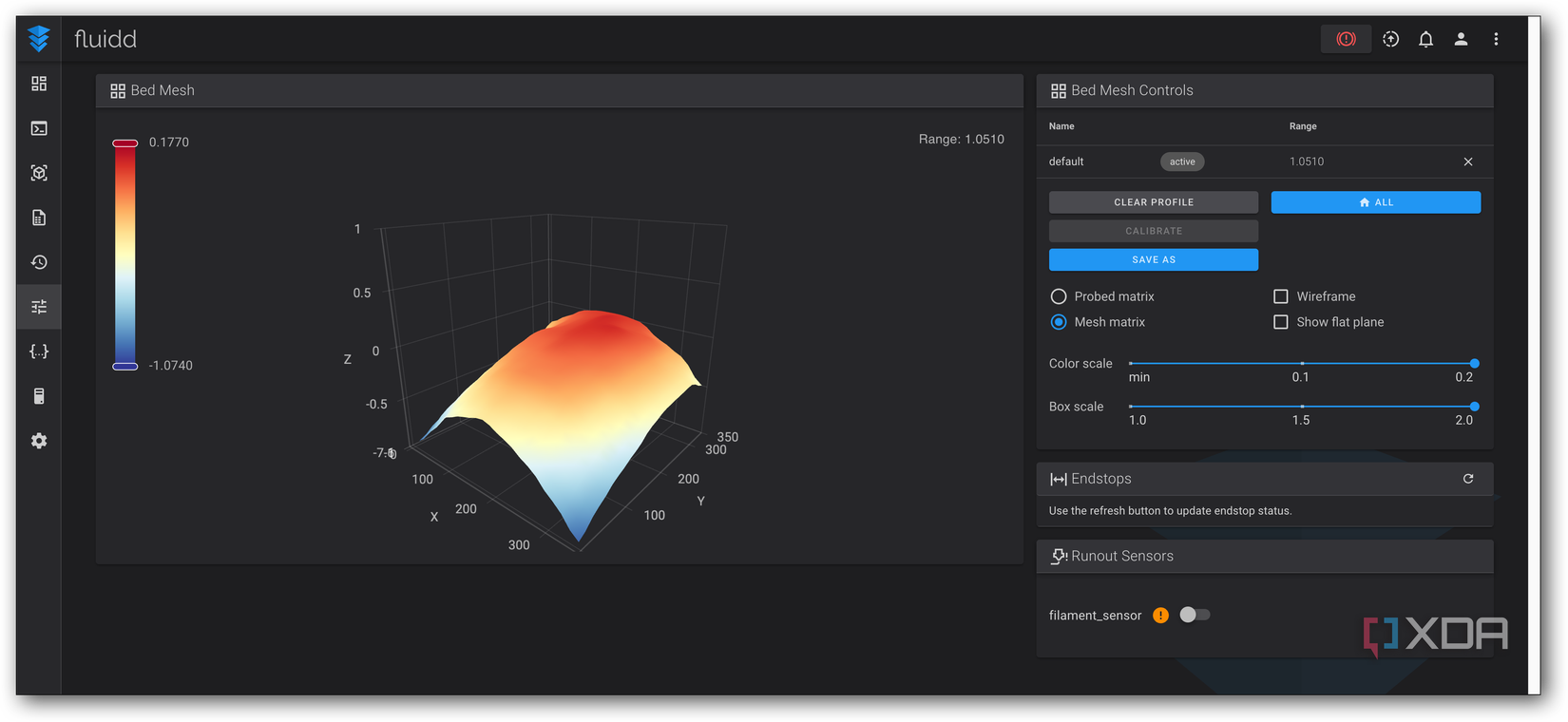Open the History clock icon
This screenshot has width=1568, height=722.
(39, 262)
